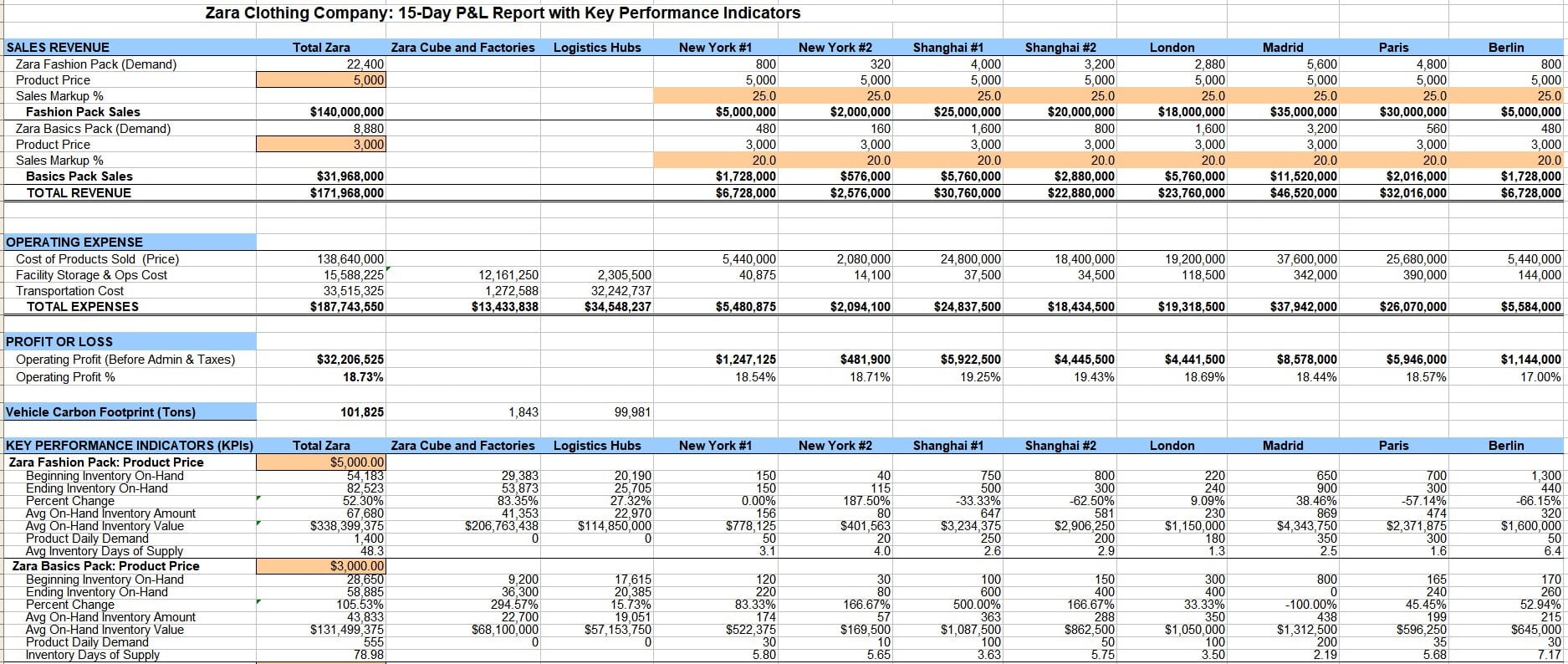Click Shanghai #2 profit percent '19.43%'
Screen dimensions: 1568x664
click(x=1095, y=377)
